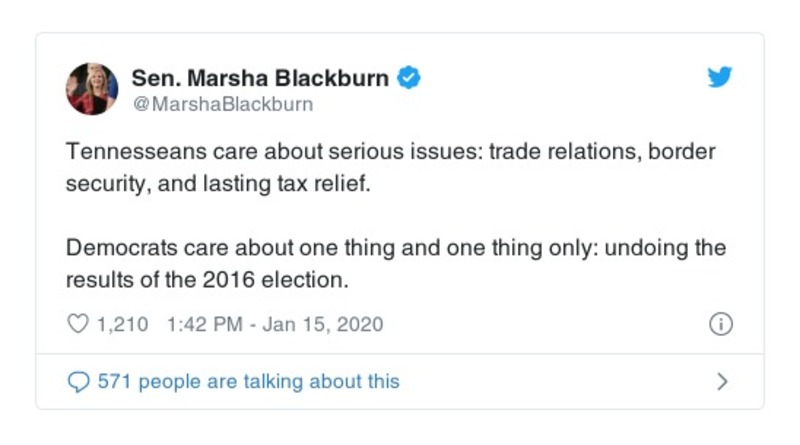Open the @MarshaBlackburn handle link
This screenshot has height=445, width=800.
222,104
